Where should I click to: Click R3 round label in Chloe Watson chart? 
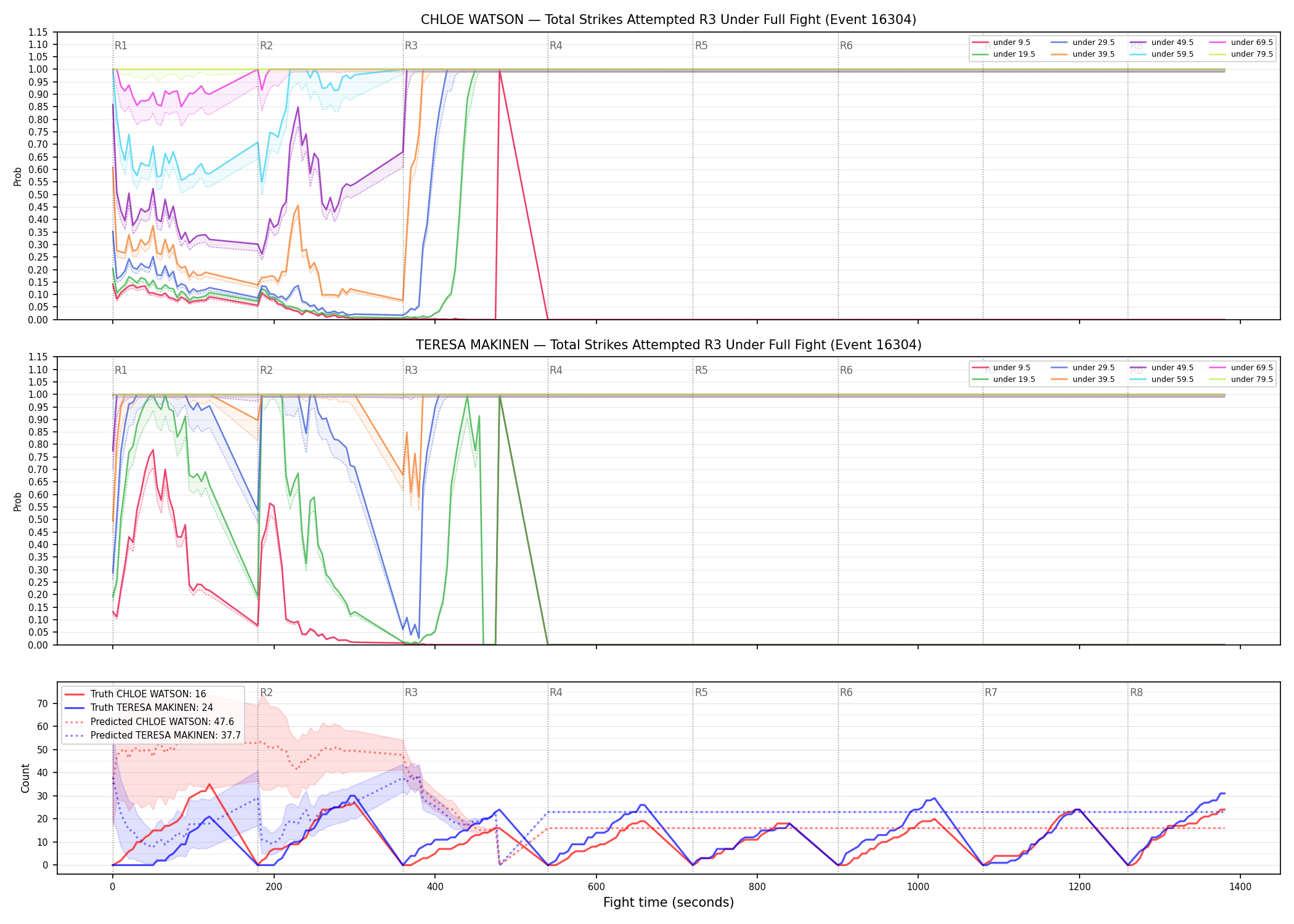(x=411, y=46)
